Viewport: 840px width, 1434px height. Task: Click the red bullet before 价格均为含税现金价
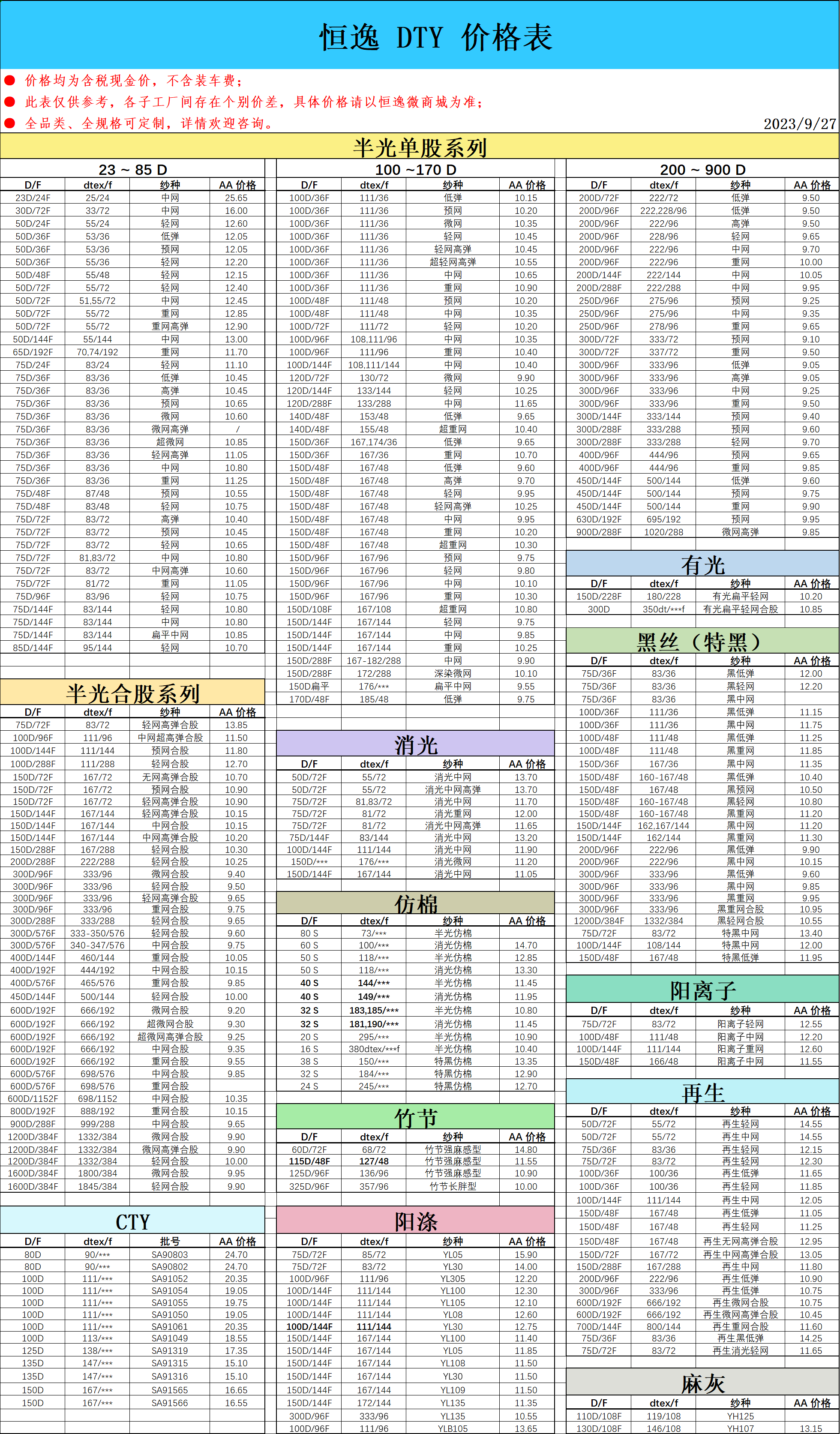tap(10, 81)
